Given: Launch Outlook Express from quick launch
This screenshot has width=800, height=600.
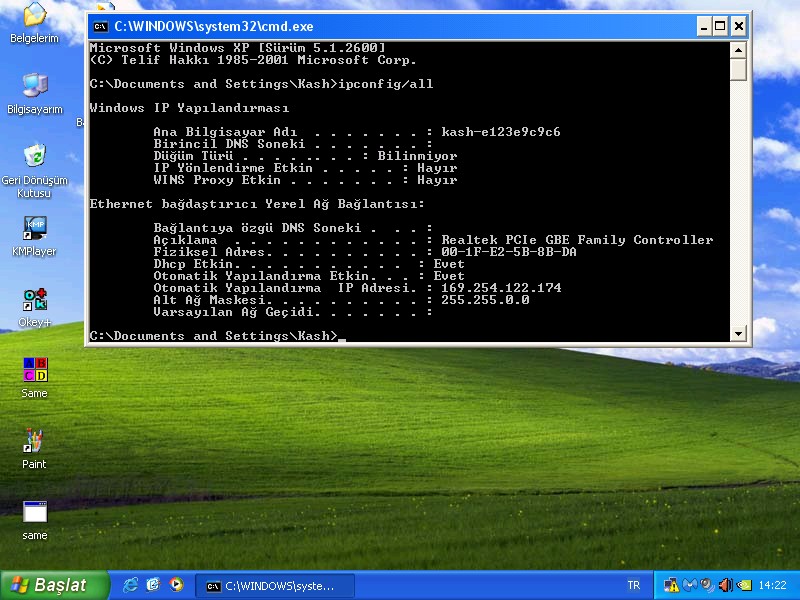Looking at the screenshot, I should click(x=153, y=585).
